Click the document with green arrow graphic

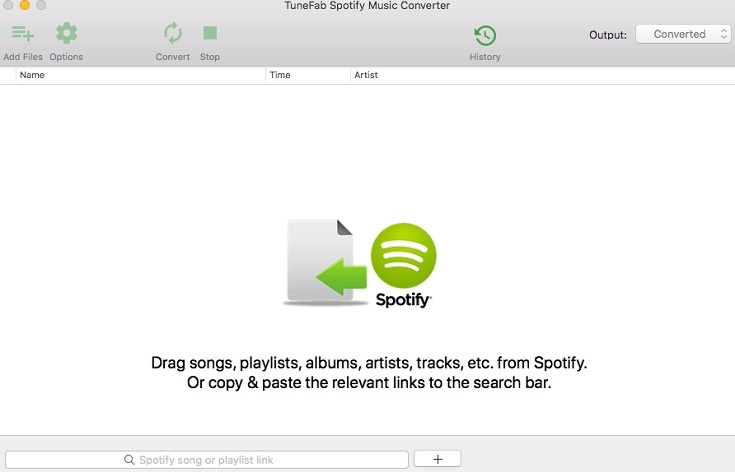pyautogui.click(x=325, y=262)
